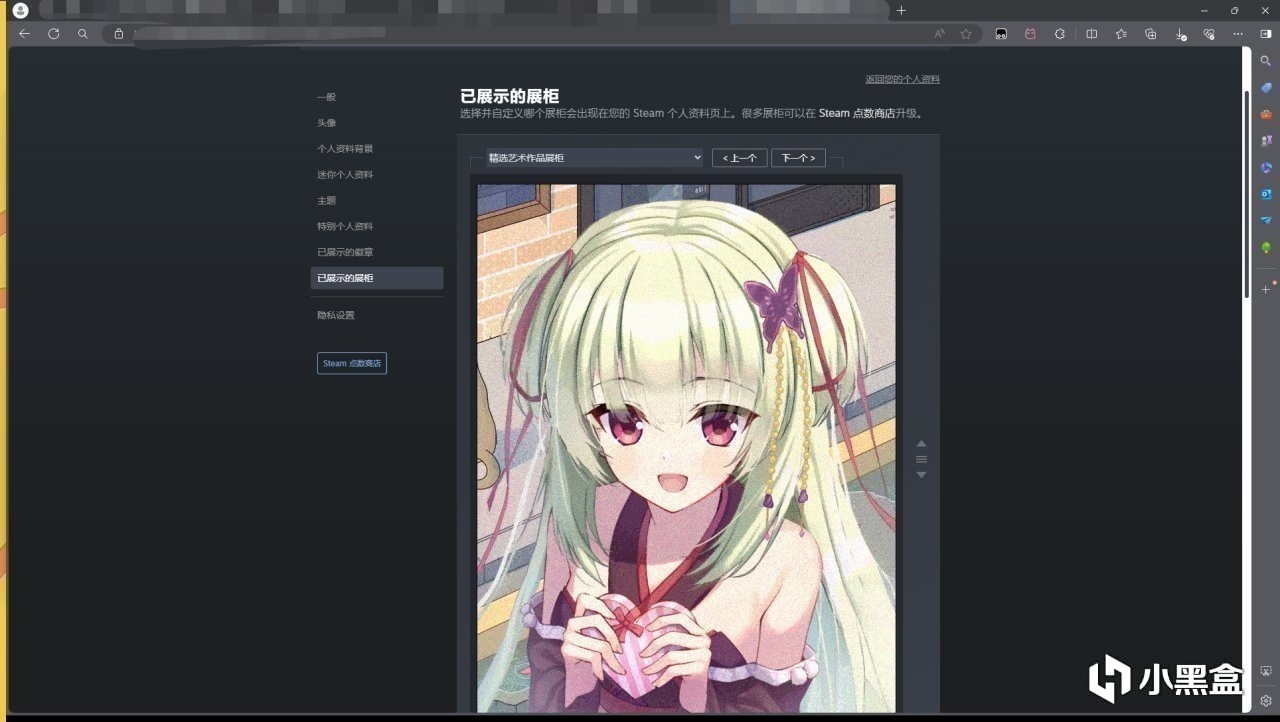Click the search magnifier beside the address bar
The width and height of the screenshot is (1280, 722).
[83, 34]
